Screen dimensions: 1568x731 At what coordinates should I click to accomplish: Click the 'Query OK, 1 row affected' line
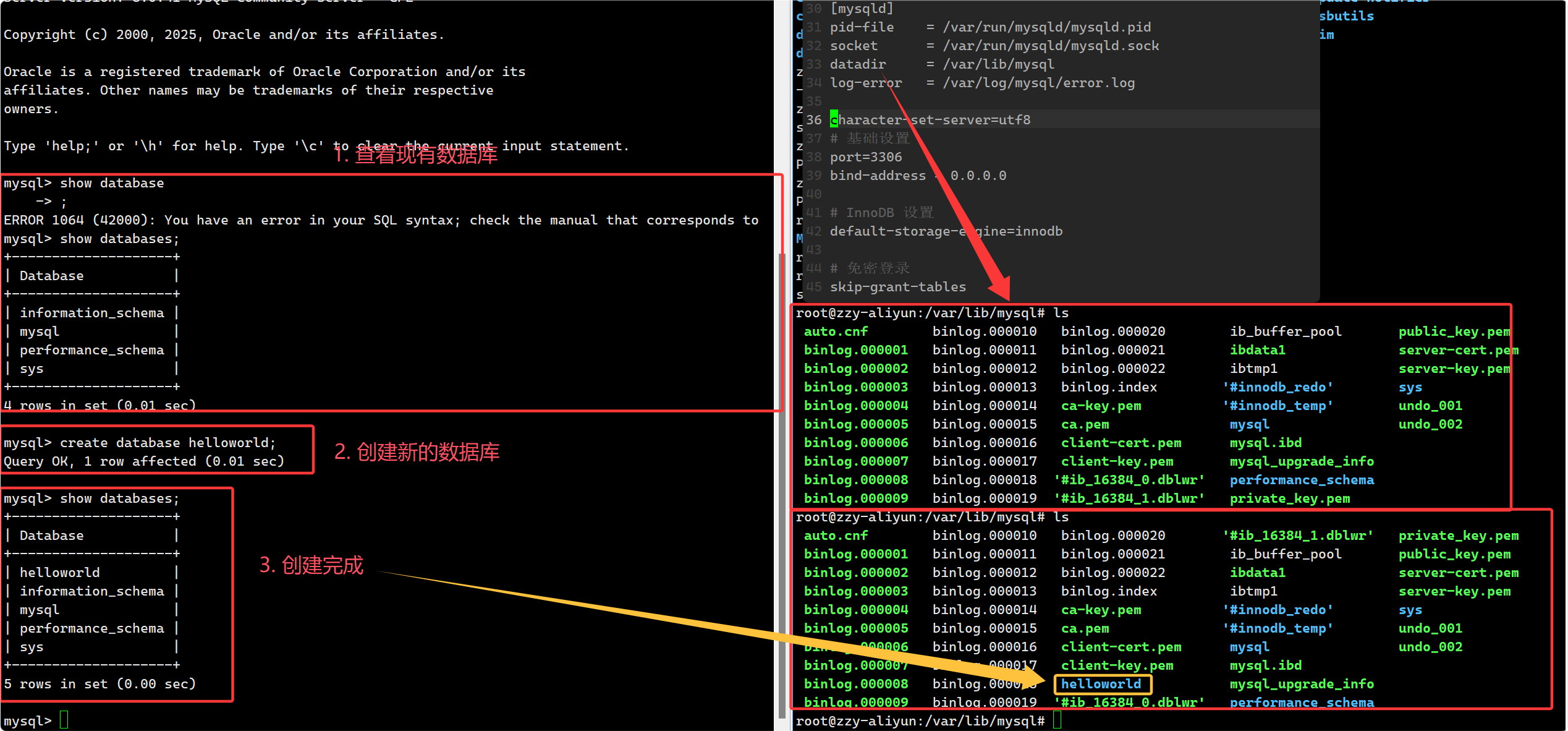(143, 461)
